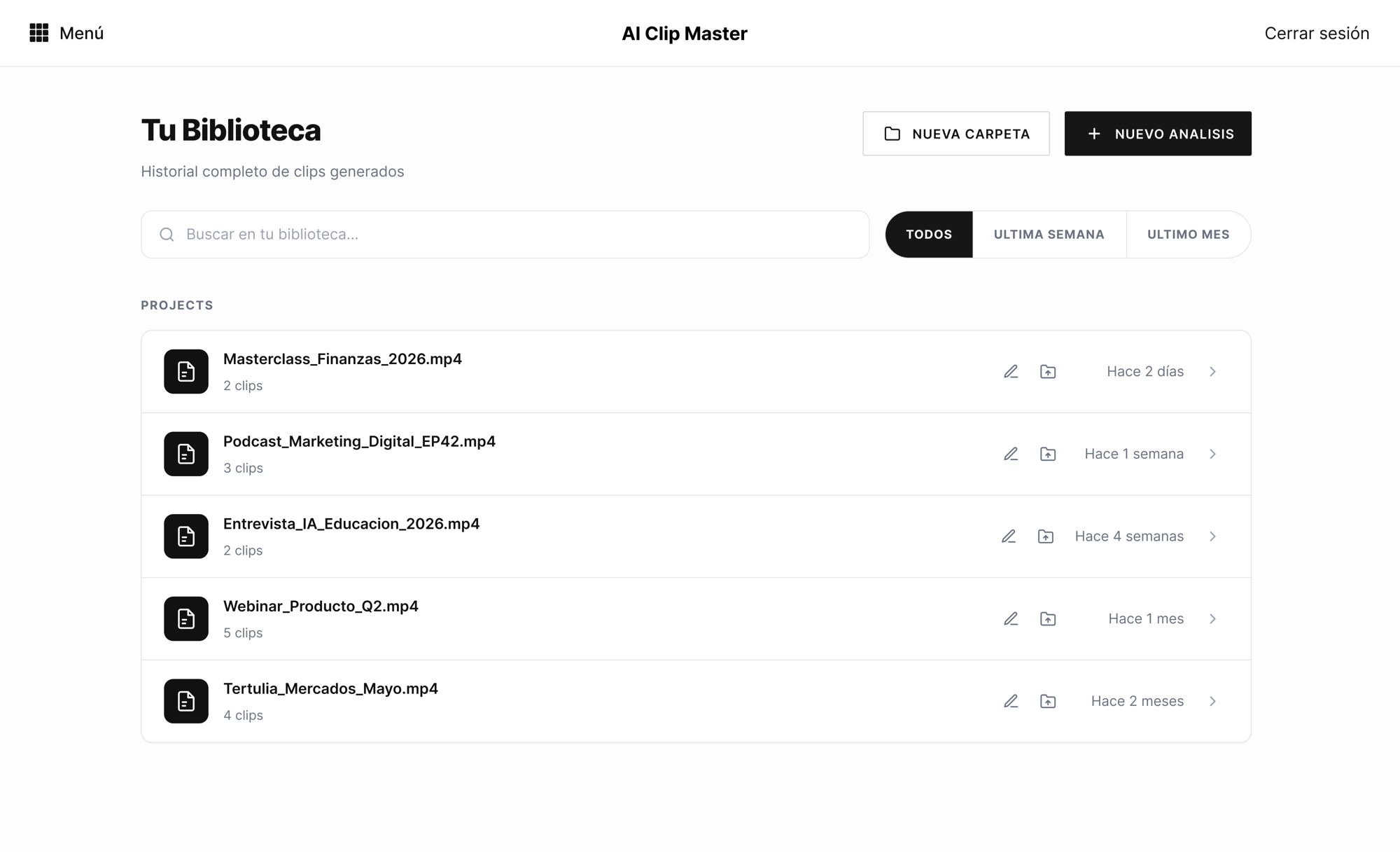This screenshot has width=1400, height=853.
Task: Click the 'Hace 1 semana' timestamp
Action: coord(1134,454)
